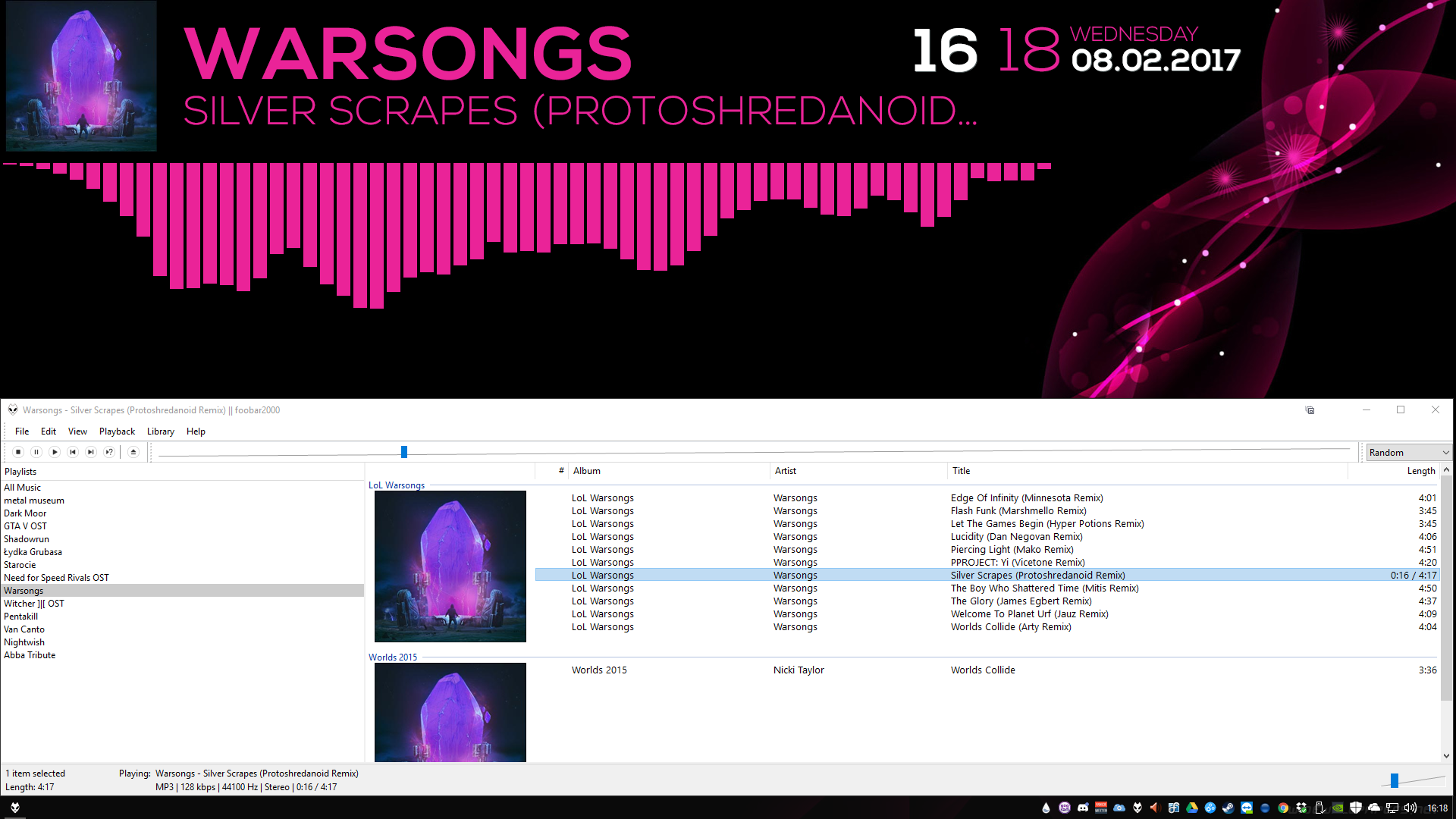Click the Steam tray icon

pos(1228,808)
